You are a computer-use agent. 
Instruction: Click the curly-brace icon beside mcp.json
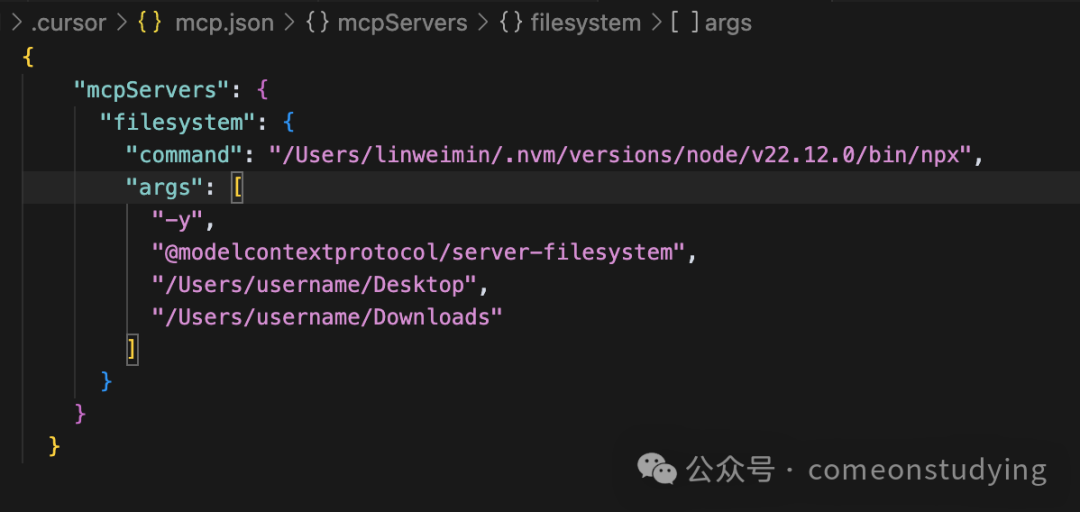[x=149, y=23]
